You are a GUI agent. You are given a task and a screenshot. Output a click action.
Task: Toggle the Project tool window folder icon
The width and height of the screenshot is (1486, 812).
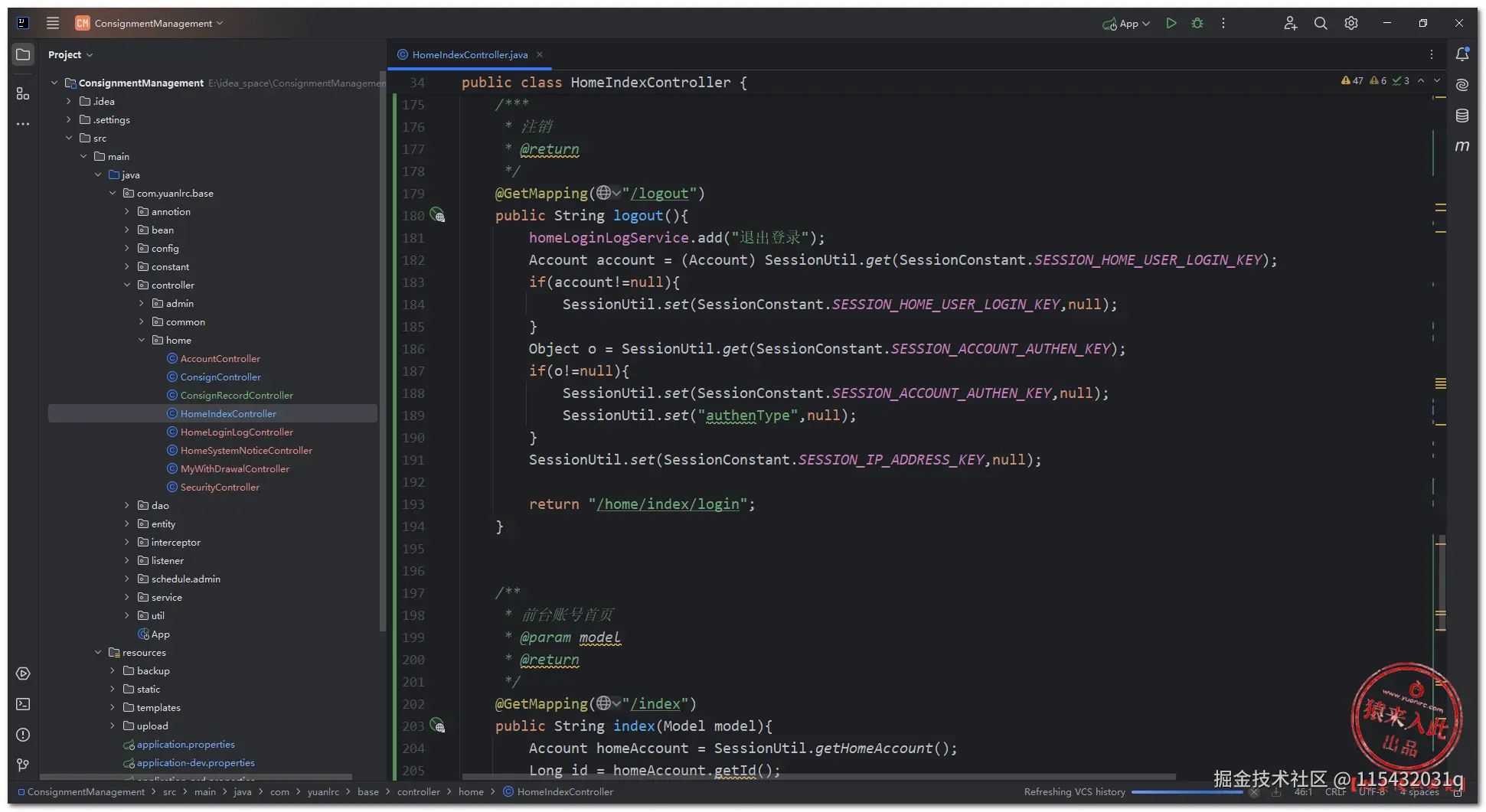(x=23, y=54)
